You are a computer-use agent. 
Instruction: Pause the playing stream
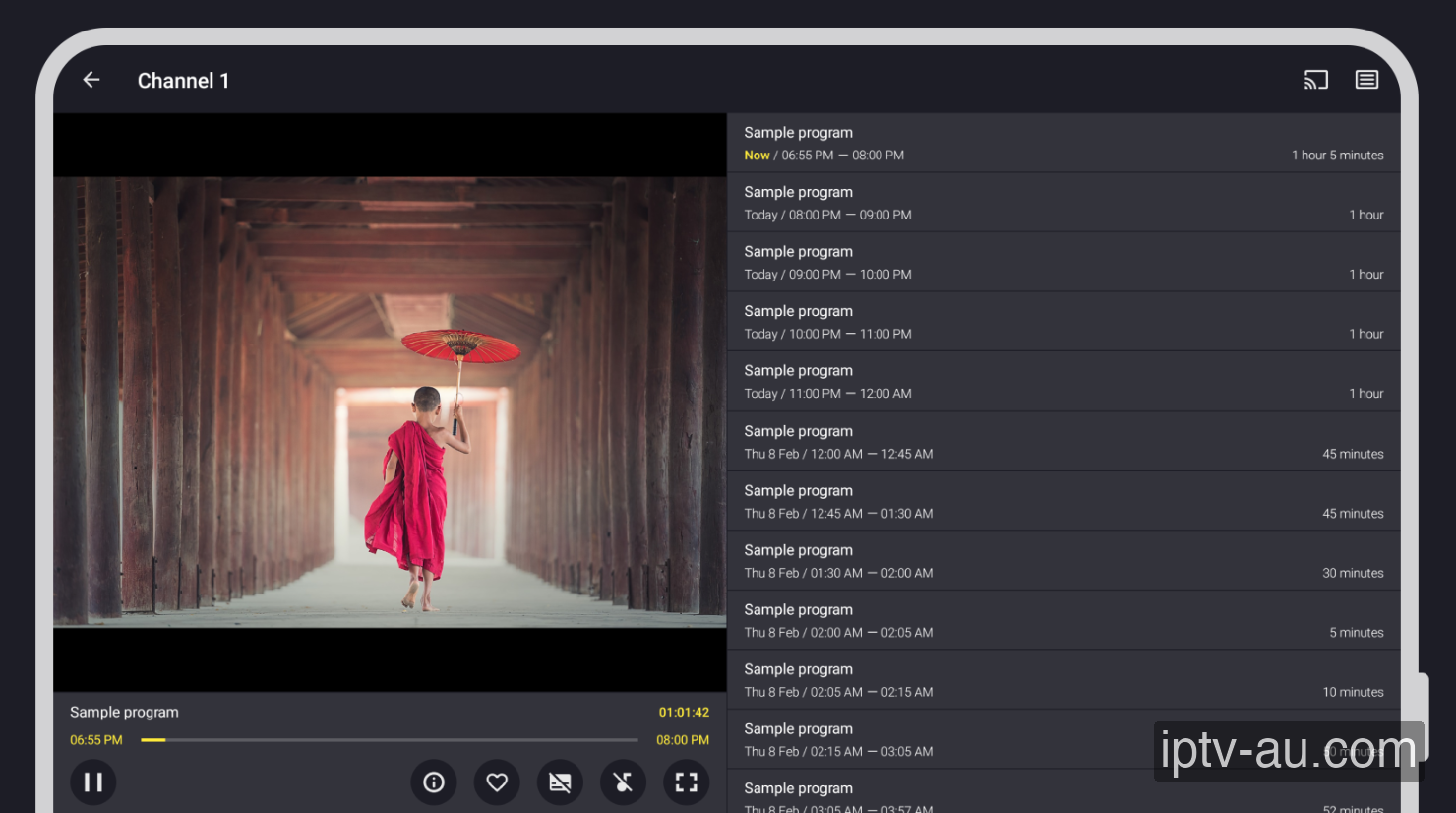click(93, 782)
